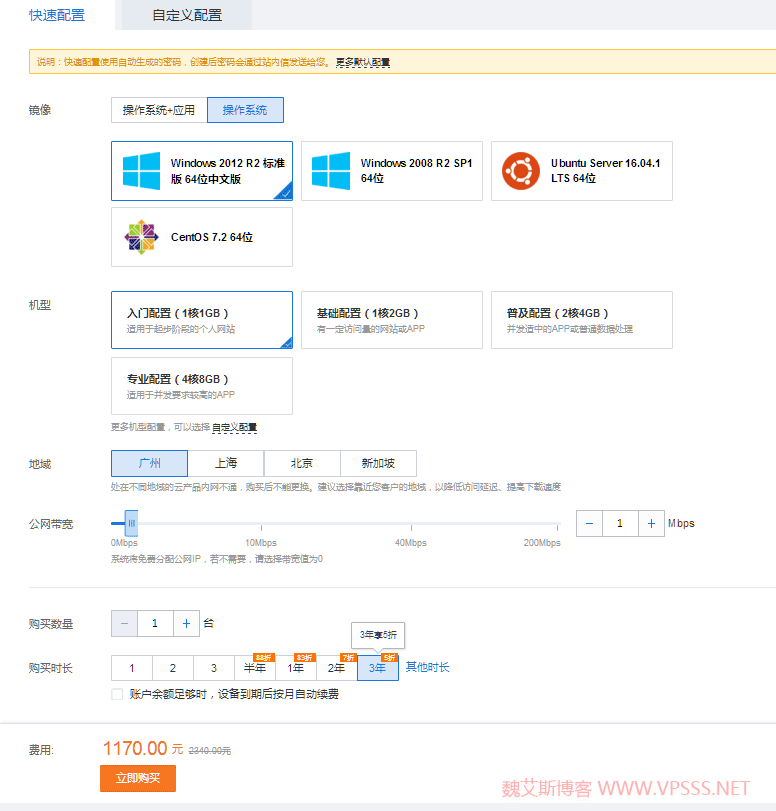Click the 立即购买 button
Viewport: 776px width, 811px height.
(x=137, y=778)
